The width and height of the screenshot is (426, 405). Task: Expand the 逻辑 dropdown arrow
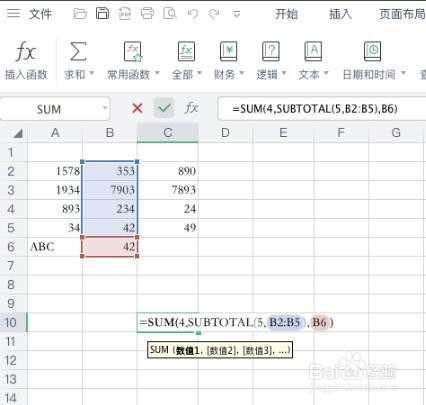tap(284, 73)
